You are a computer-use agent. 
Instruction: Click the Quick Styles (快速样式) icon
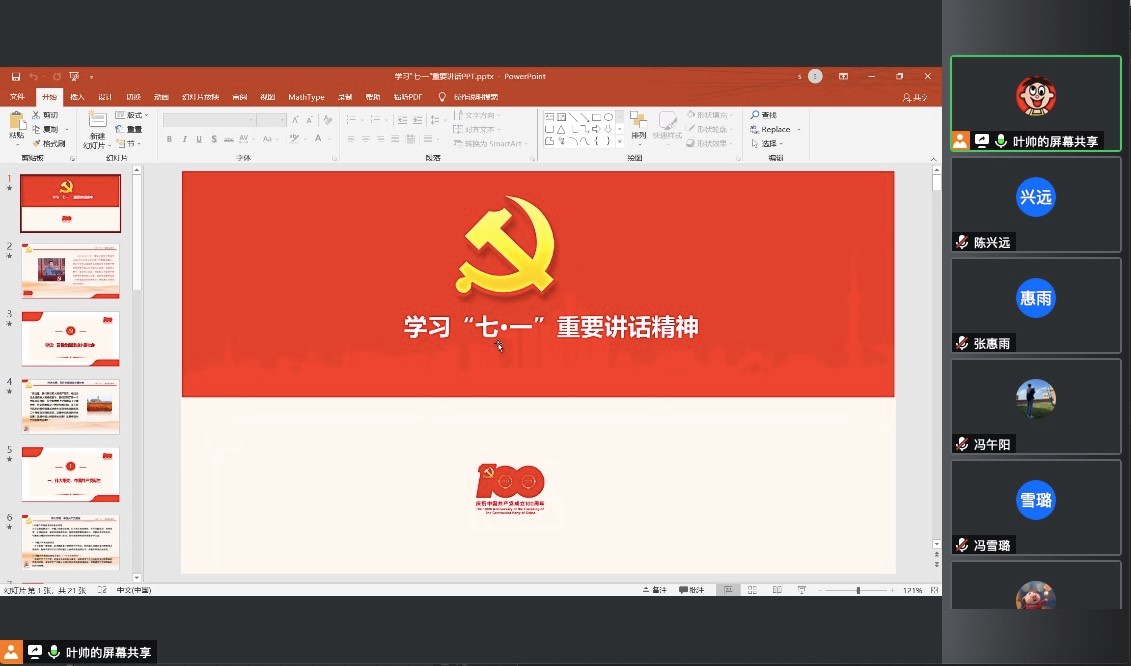pyautogui.click(x=667, y=121)
